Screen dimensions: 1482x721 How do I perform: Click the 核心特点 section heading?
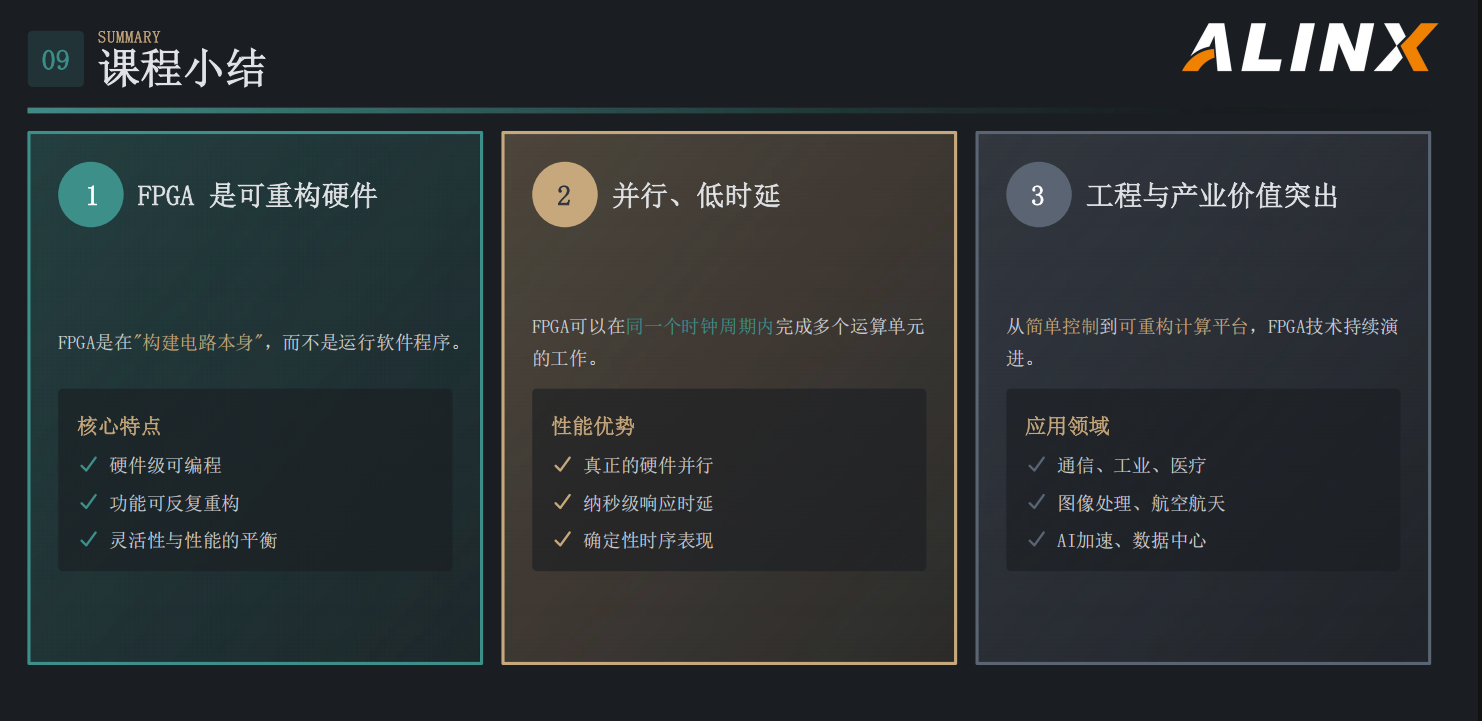pyautogui.click(x=119, y=426)
